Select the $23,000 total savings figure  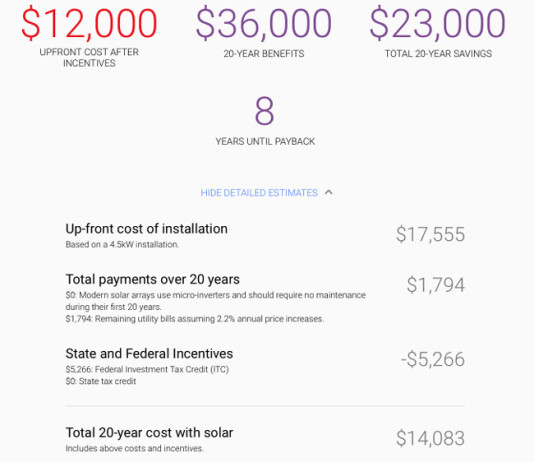438,23
